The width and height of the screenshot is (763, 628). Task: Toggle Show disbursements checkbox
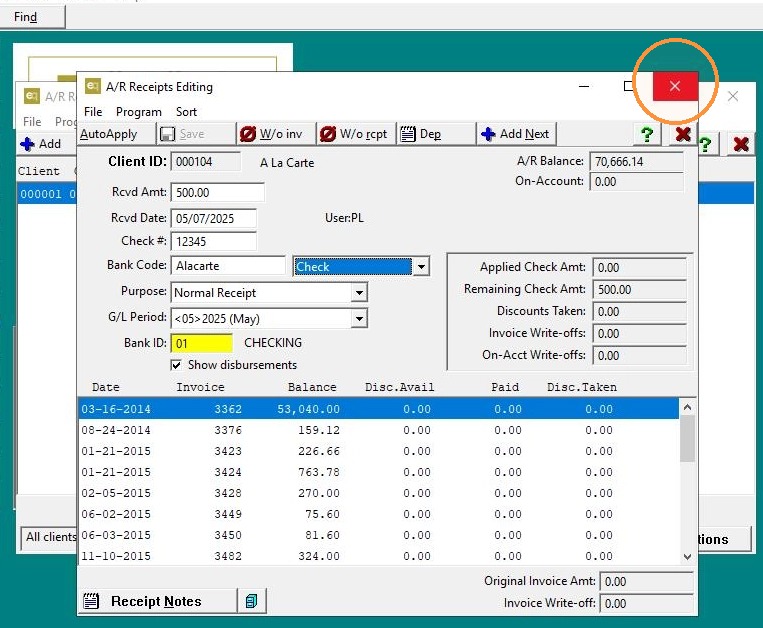tap(176, 365)
